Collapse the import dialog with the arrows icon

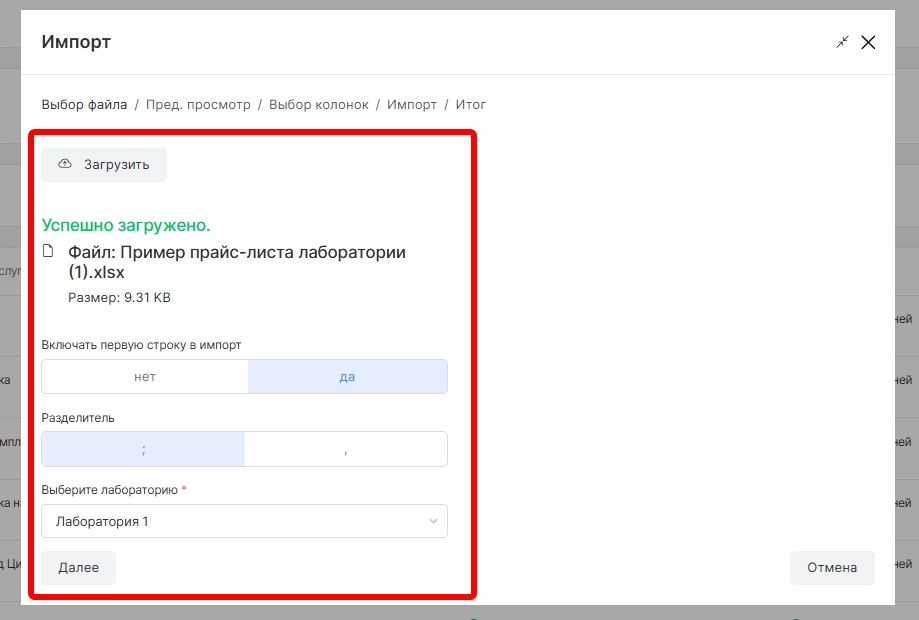click(x=842, y=42)
